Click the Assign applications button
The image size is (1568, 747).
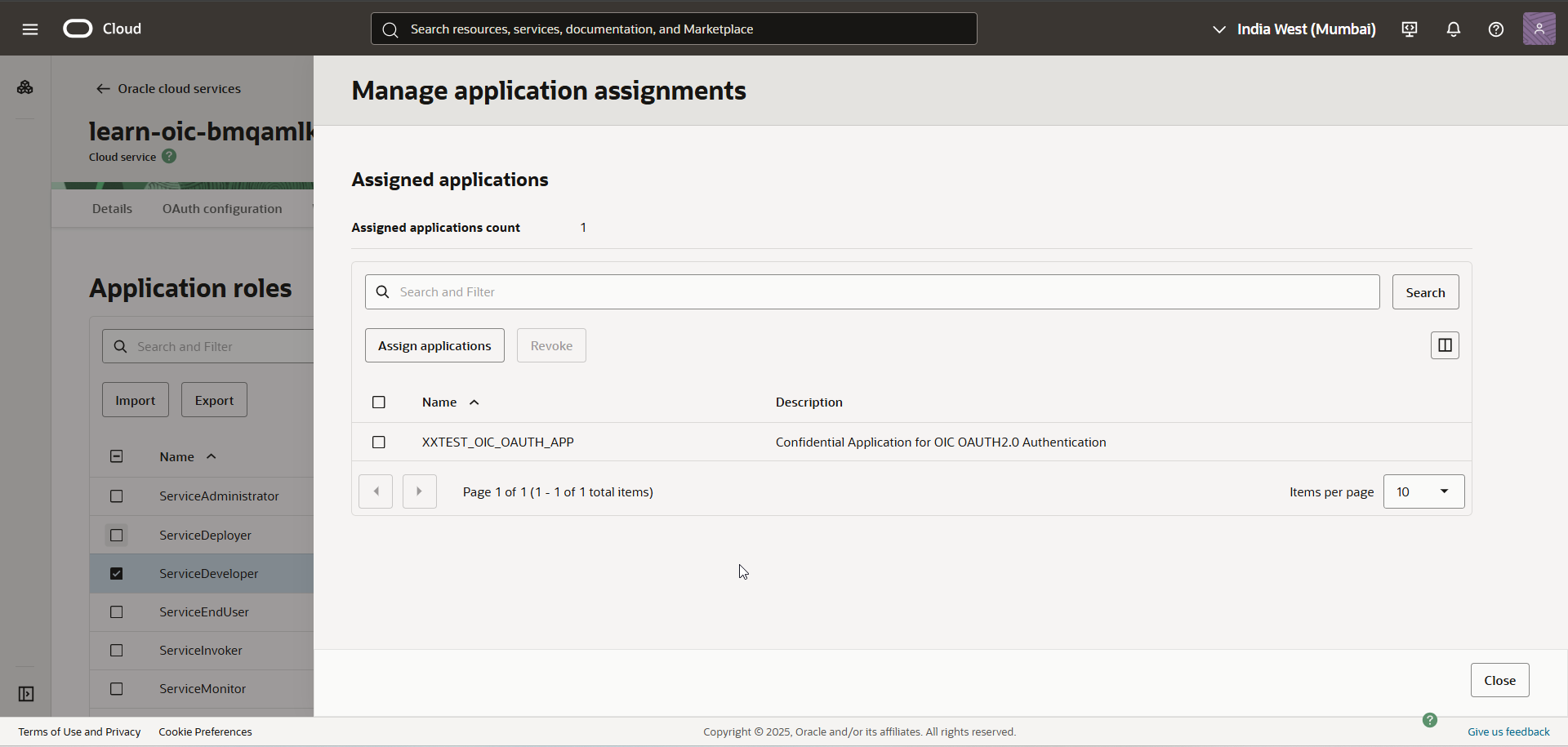(434, 346)
